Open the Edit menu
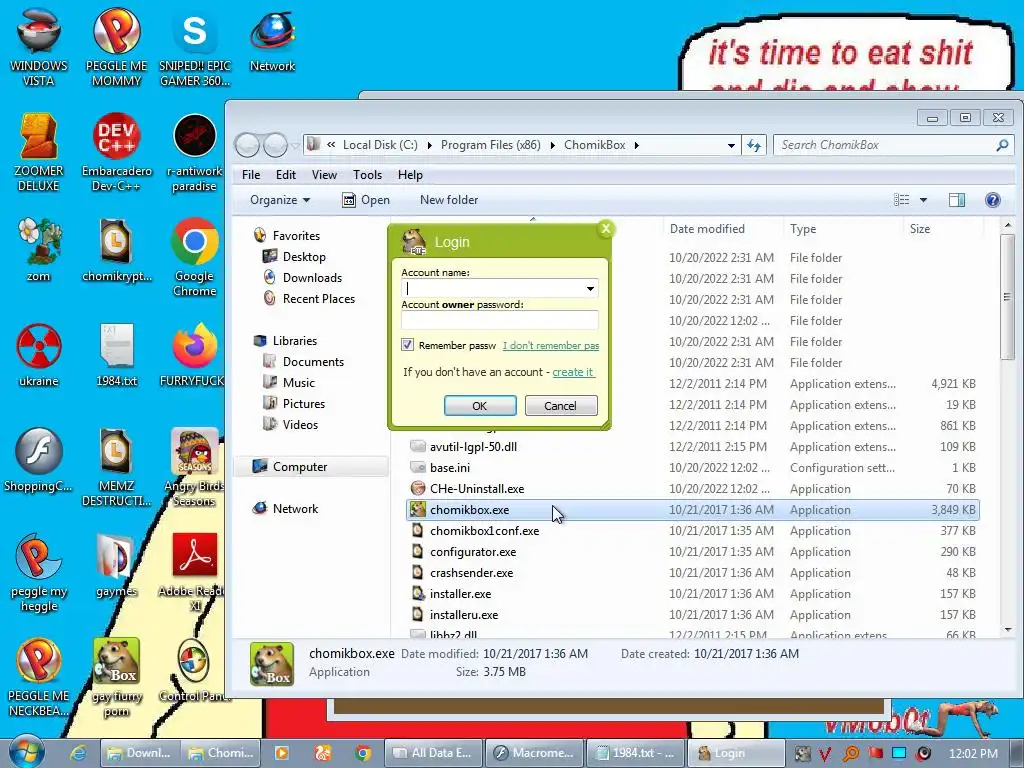This screenshot has height=768, width=1024. click(285, 175)
